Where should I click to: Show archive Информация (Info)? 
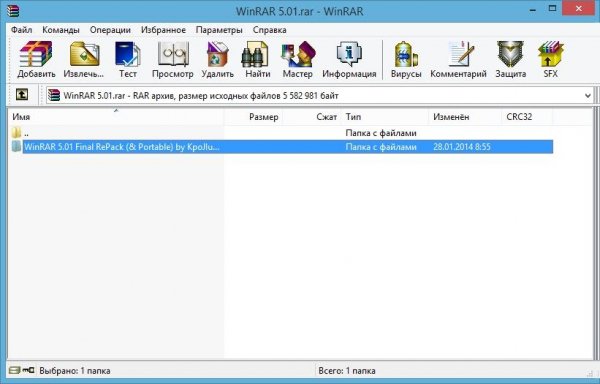(349, 59)
